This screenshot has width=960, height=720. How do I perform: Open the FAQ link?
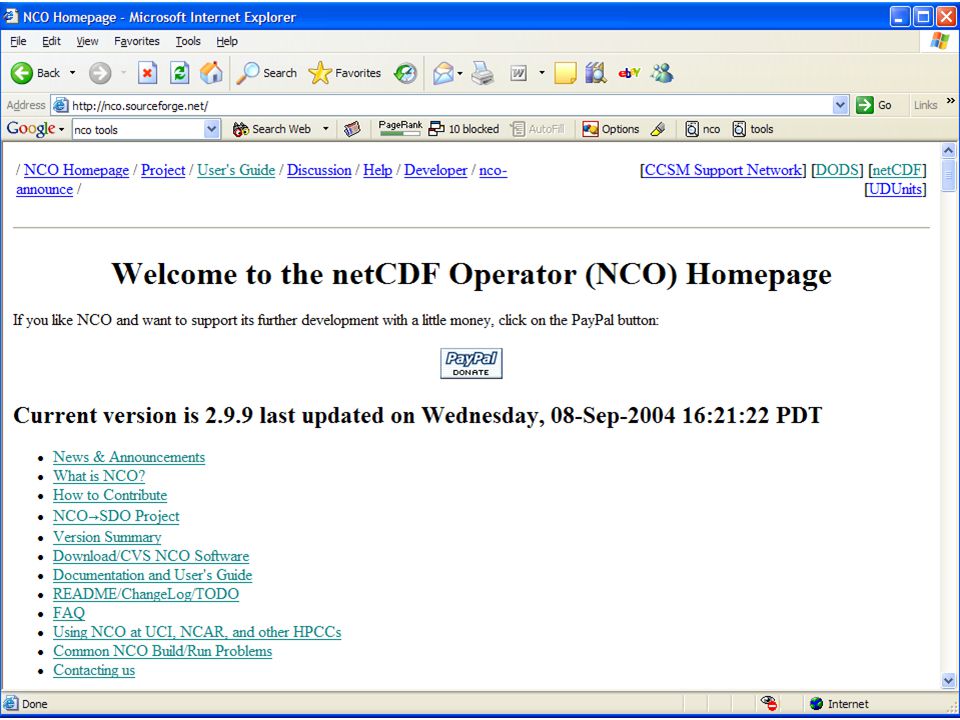tap(69, 613)
